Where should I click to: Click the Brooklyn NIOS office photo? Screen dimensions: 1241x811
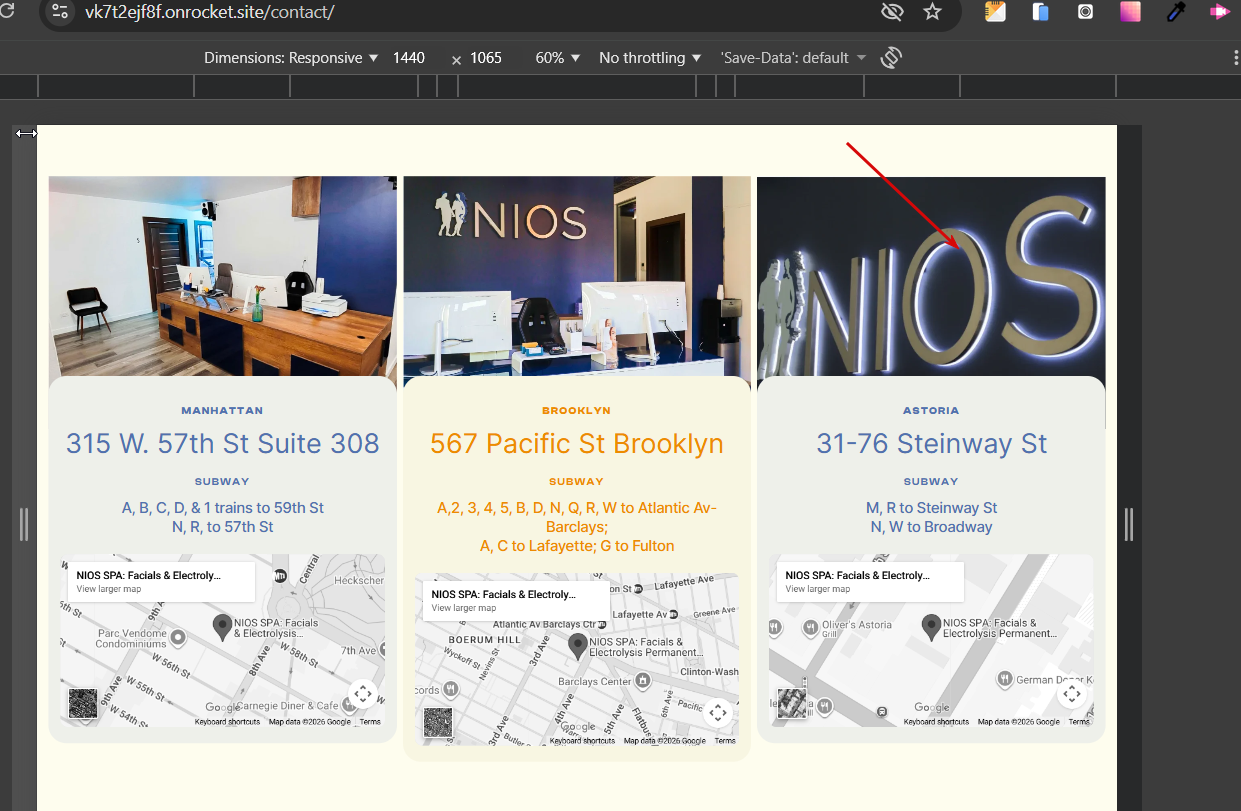click(577, 277)
